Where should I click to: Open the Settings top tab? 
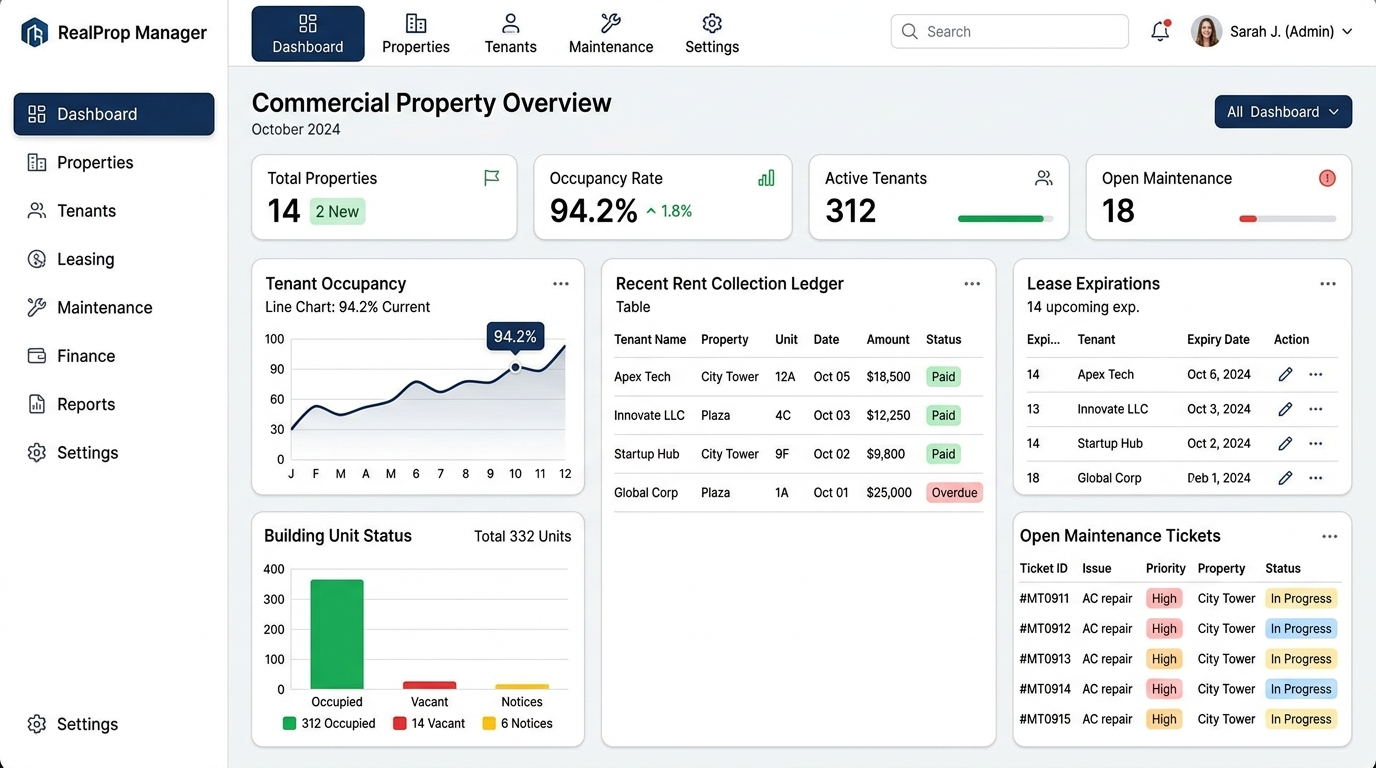[x=712, y=34]
